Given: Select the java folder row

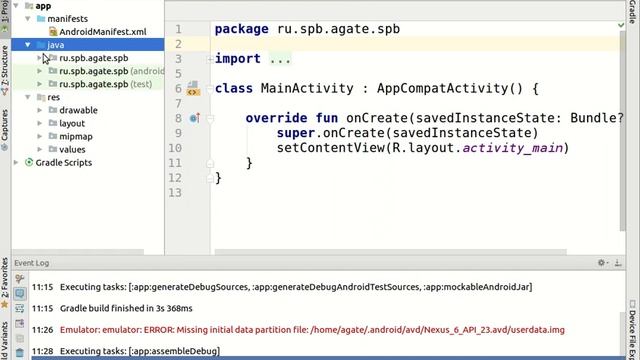Looking at the screenshot, I should (x=88, y=45).
